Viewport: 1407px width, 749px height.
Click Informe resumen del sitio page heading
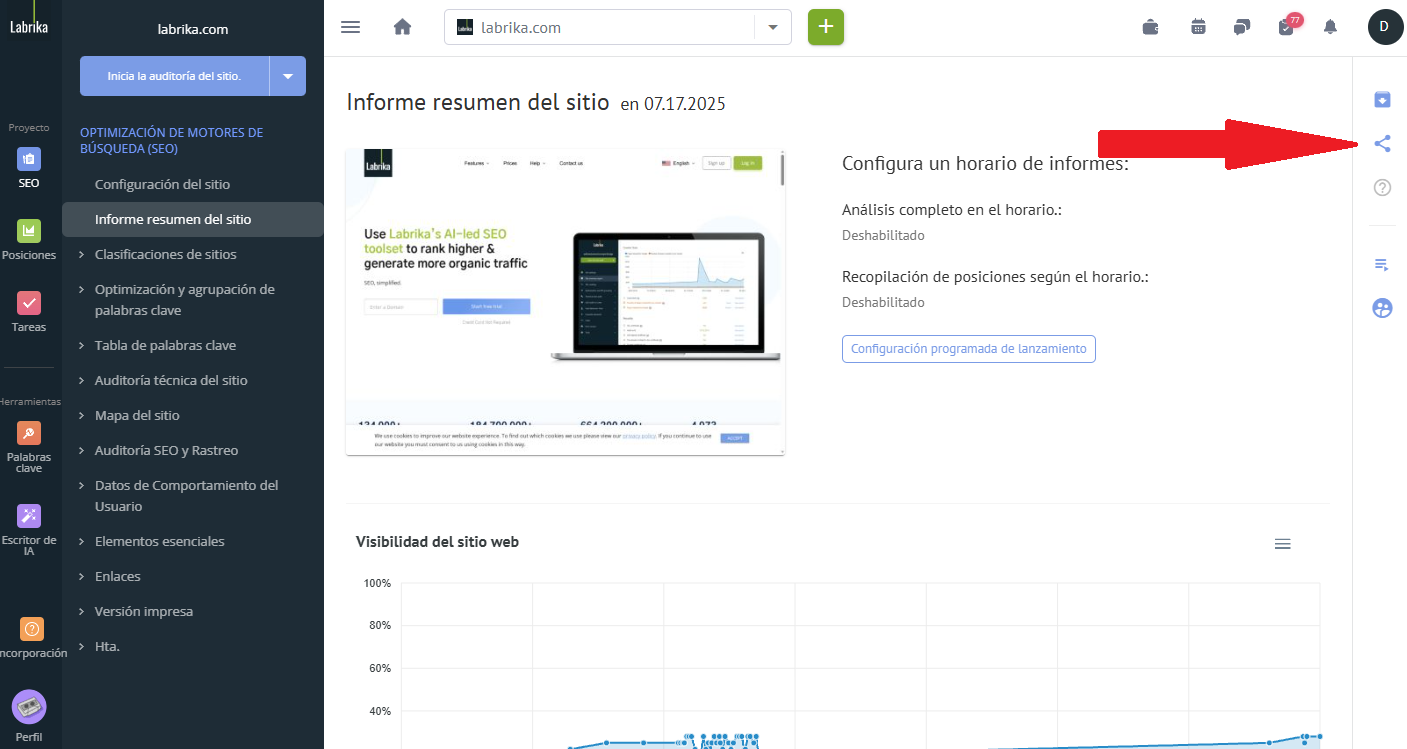point(478,102)
